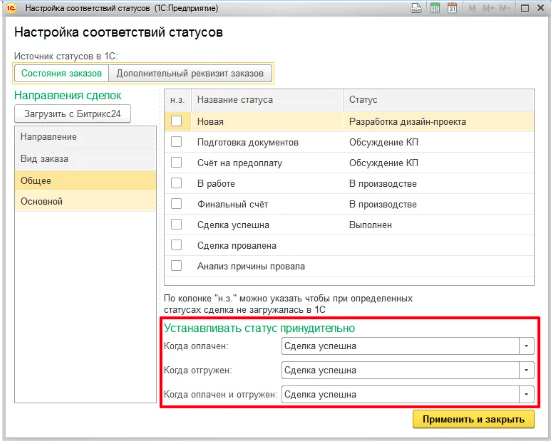Image resolution: width=552 pixels, height=444 pixels.
Task: Select the Основной order type row
Action: (x=86, y=201)
